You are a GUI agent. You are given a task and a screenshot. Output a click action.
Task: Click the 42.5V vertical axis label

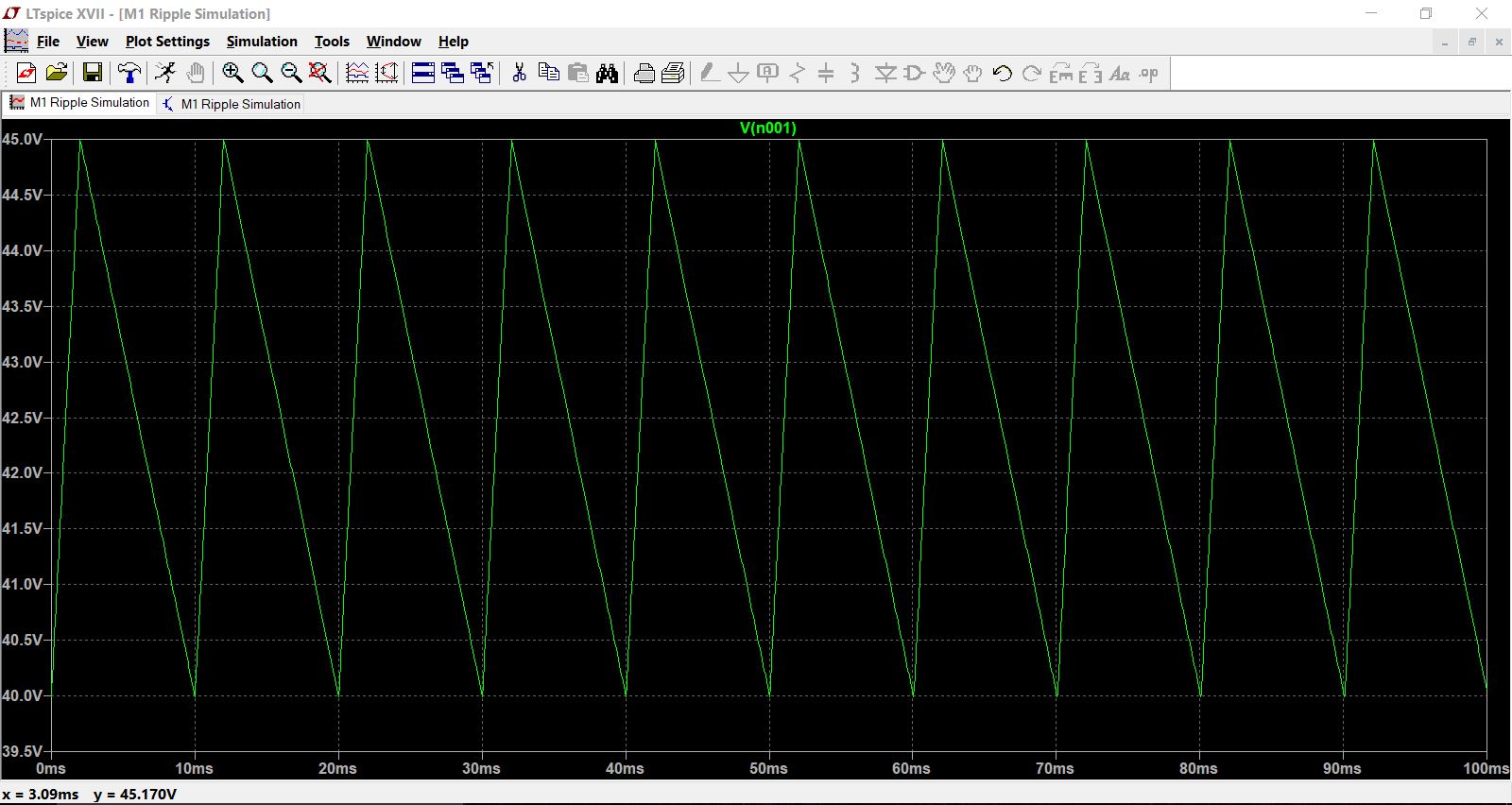point(22,418)
